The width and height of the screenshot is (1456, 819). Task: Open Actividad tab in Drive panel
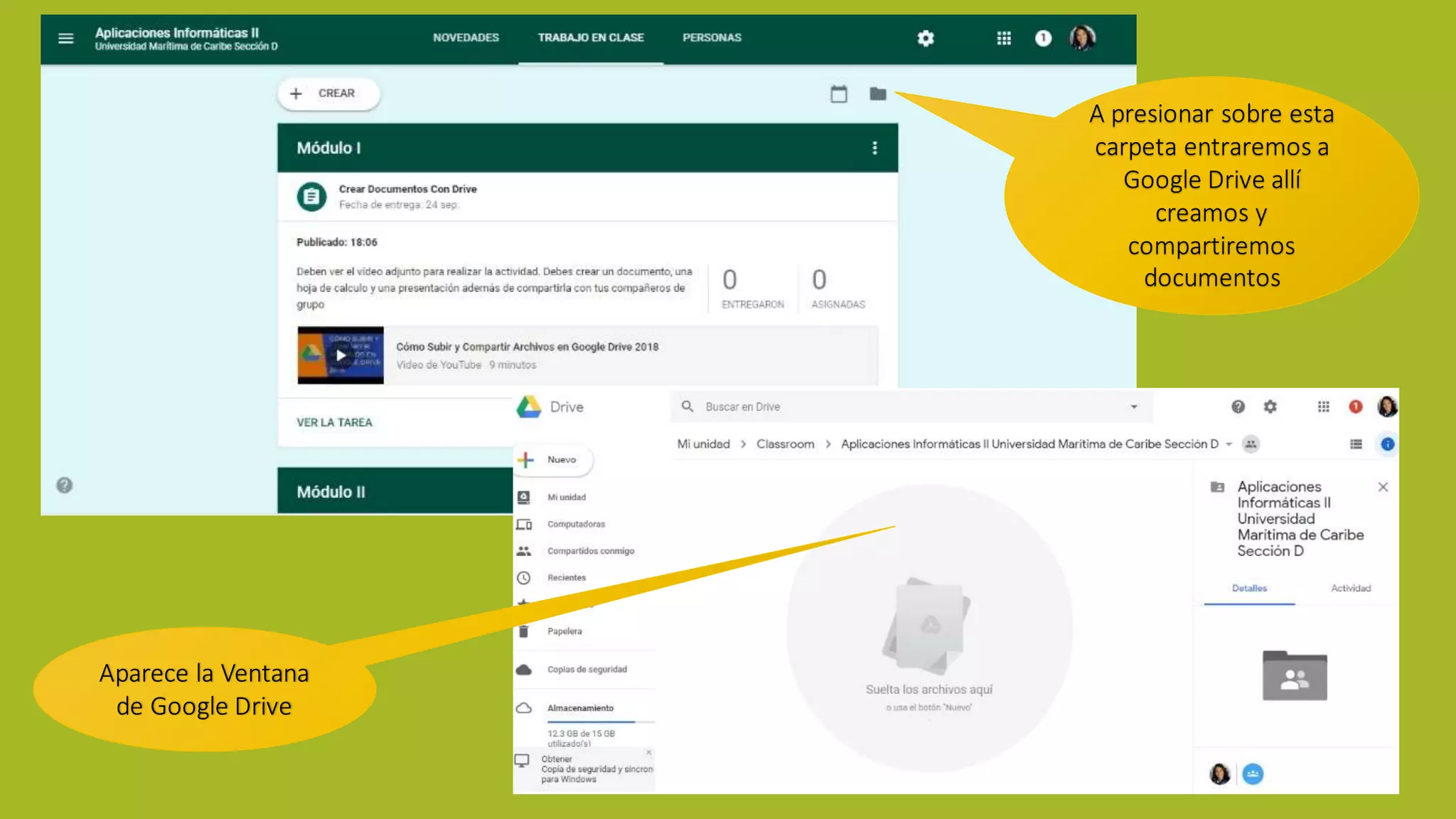[1351, 589]
